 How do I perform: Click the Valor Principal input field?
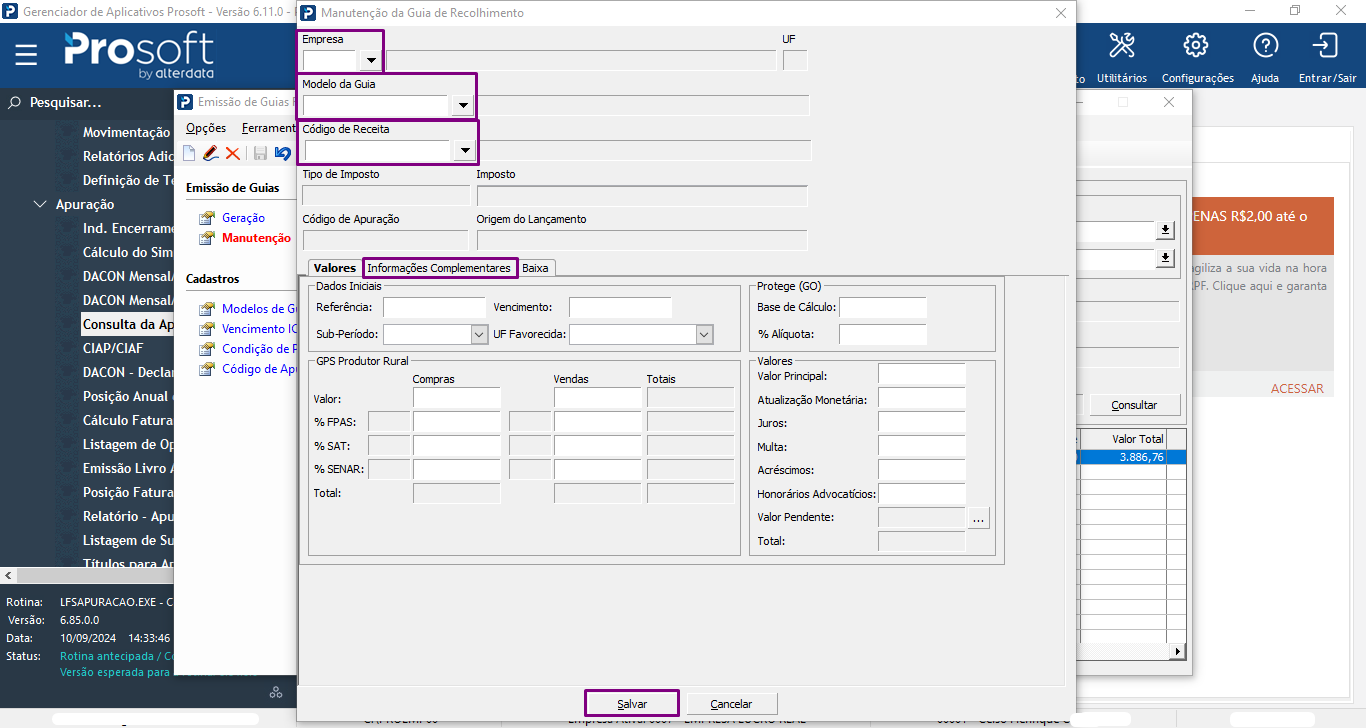(921, 375)
